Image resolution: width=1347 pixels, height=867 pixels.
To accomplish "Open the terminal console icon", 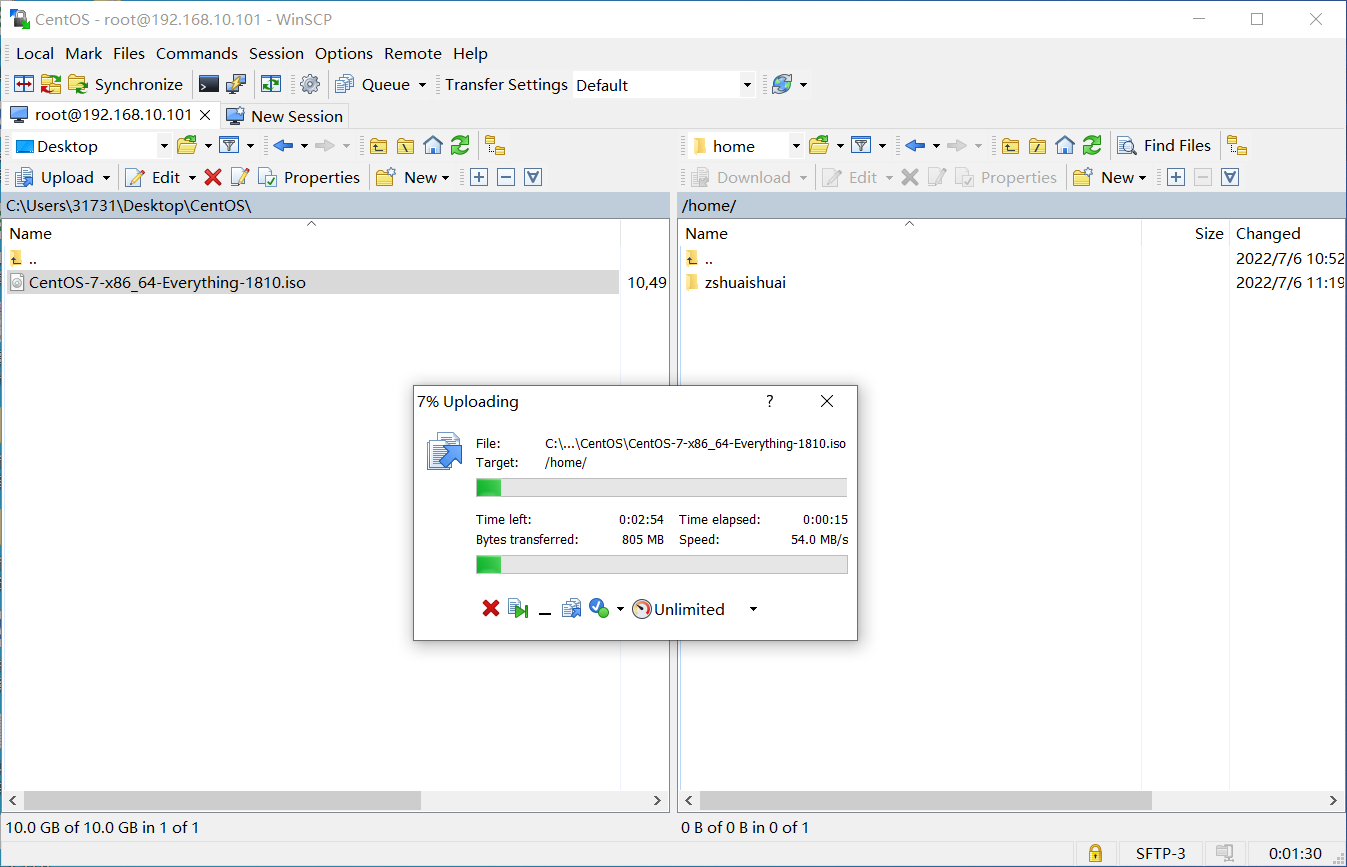I will (209, 84).
